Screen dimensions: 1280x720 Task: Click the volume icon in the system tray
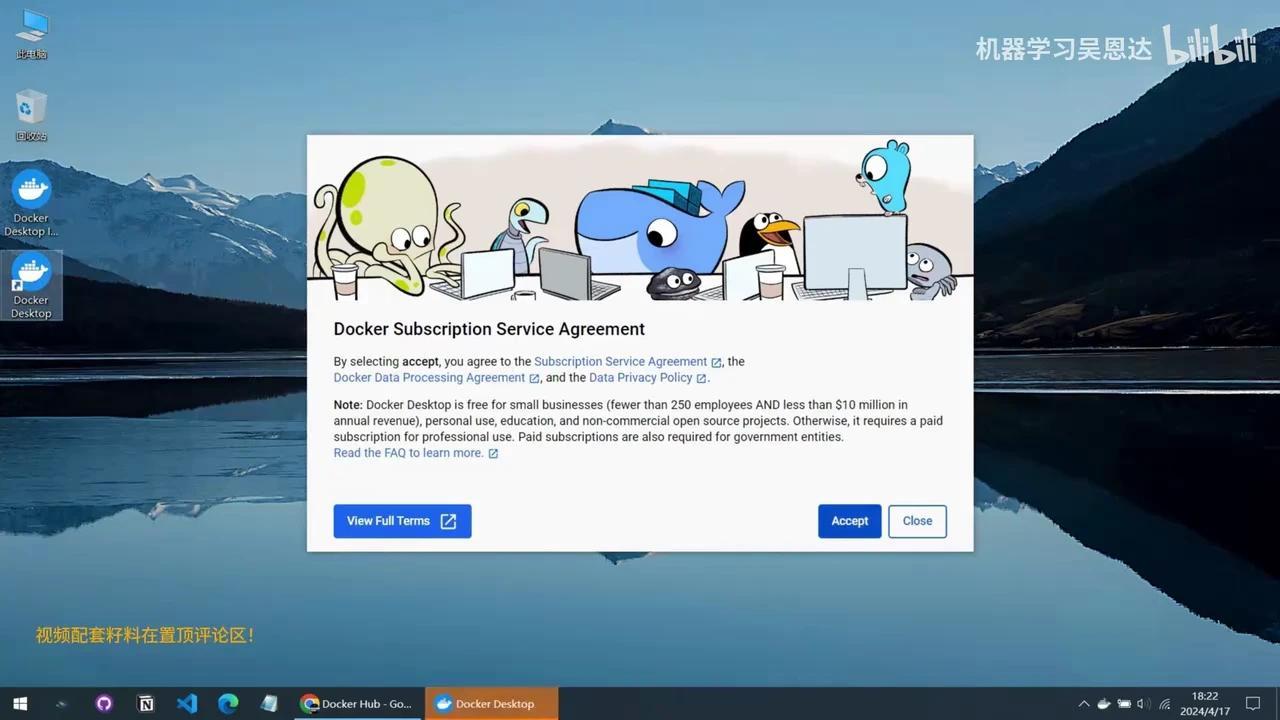(1144, 704)
